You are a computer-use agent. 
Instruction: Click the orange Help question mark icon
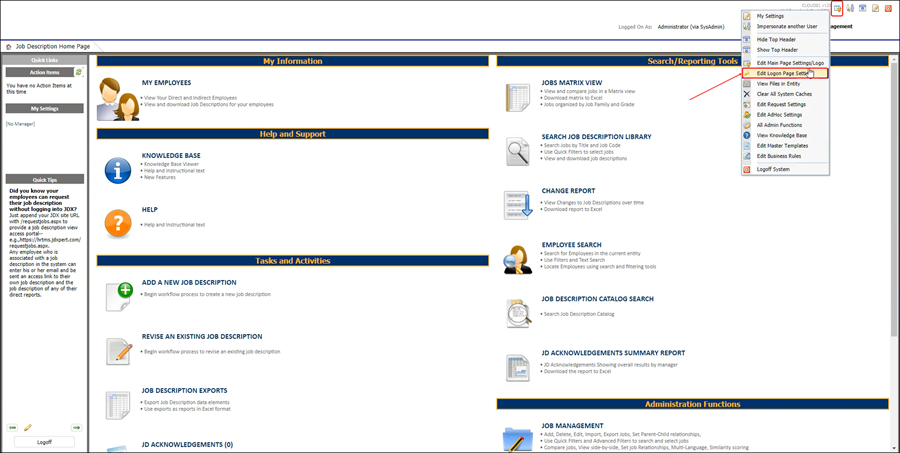tap(118, 222)
